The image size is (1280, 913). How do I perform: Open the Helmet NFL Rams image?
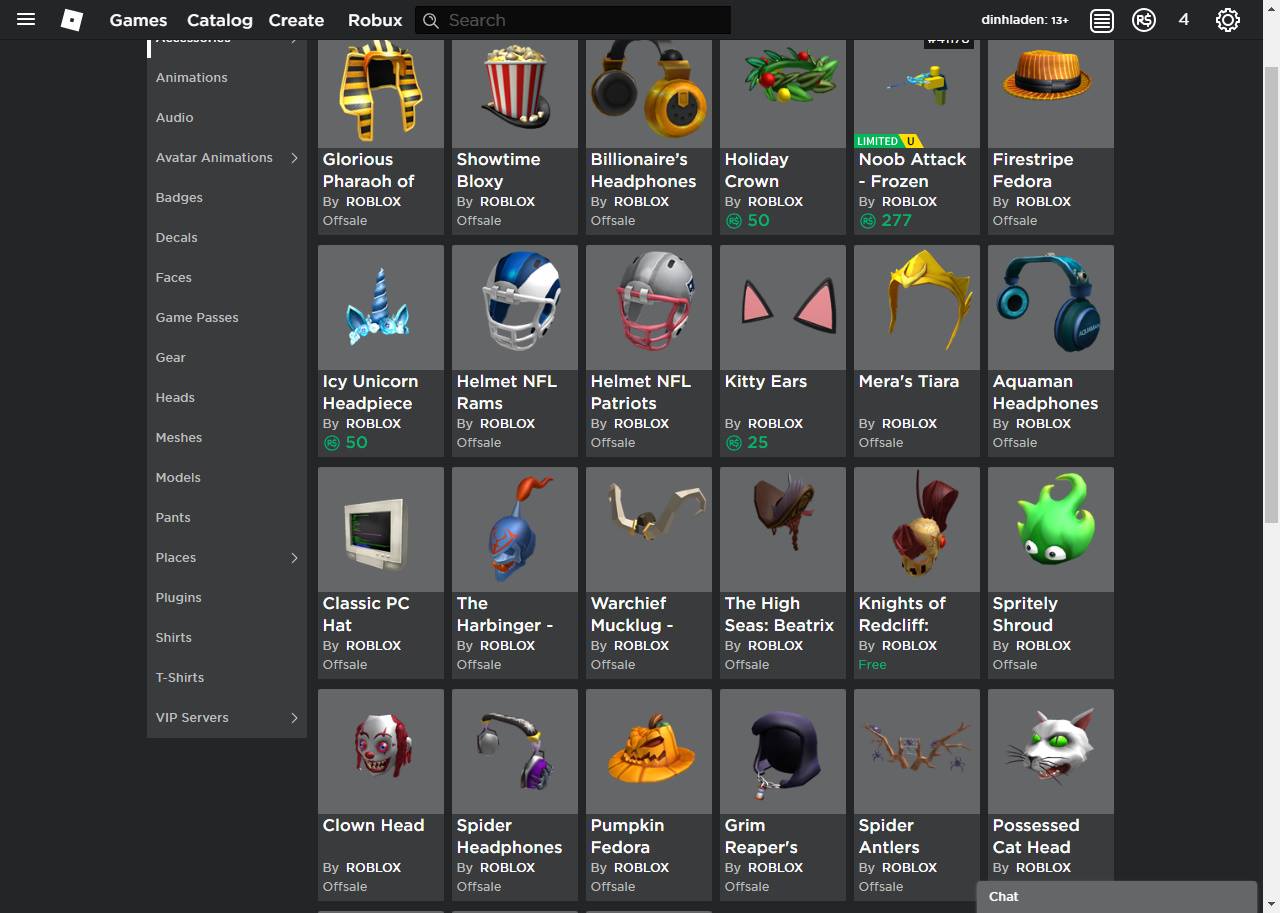(x=515, y=308)
